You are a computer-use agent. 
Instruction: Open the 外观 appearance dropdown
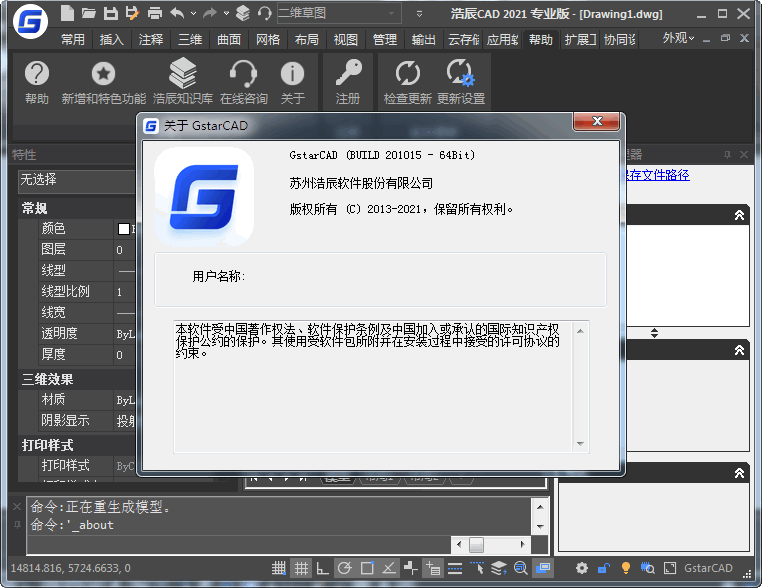click(678, 38)
